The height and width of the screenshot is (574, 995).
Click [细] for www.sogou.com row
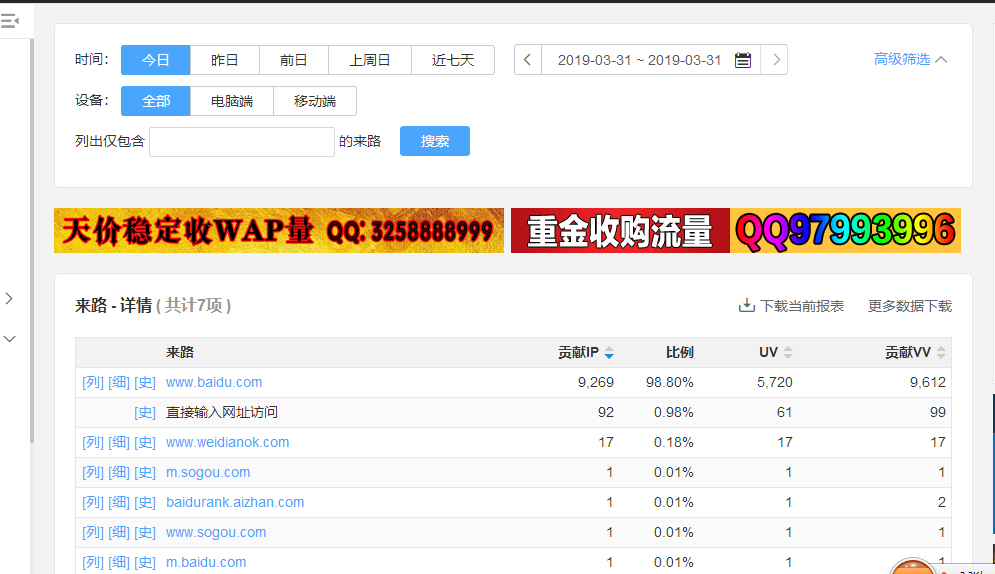(119, 532)
